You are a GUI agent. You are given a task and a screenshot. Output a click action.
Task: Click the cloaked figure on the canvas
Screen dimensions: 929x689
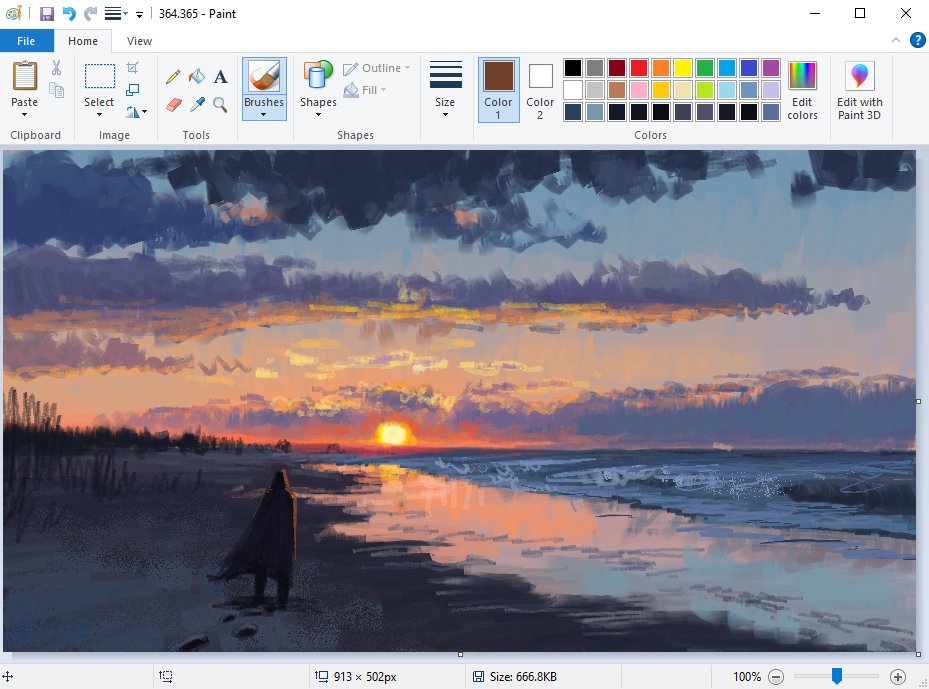coord(267,536)
